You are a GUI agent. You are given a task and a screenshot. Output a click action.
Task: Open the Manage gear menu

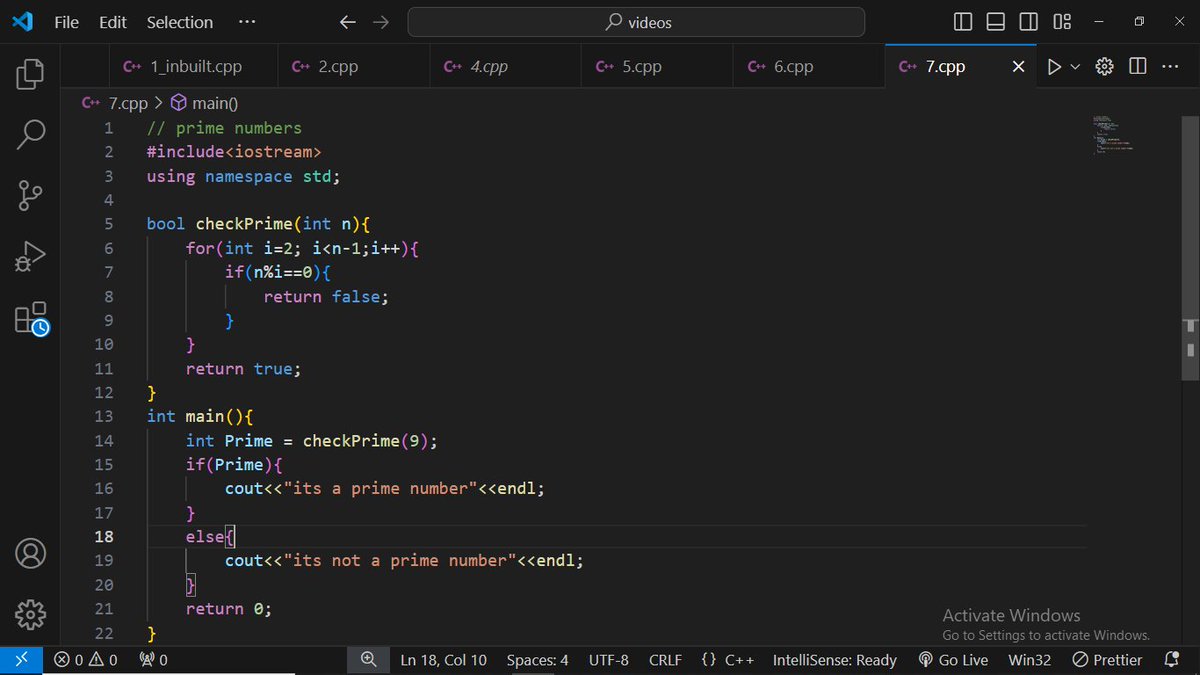(30, 613)
